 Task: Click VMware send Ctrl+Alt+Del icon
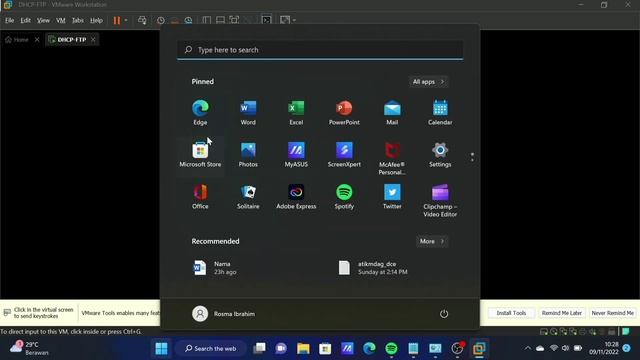pos(142,20)
